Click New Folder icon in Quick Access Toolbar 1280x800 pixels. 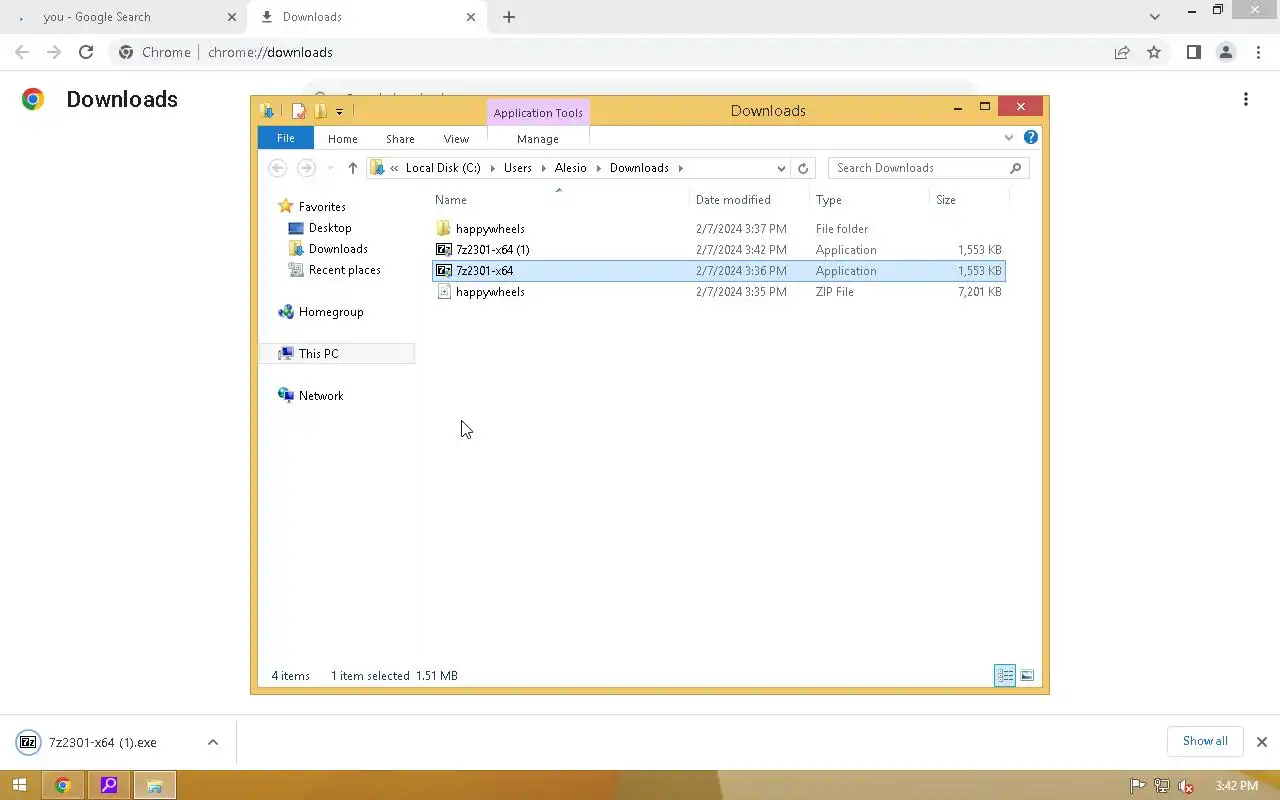[x=320, y=111]
